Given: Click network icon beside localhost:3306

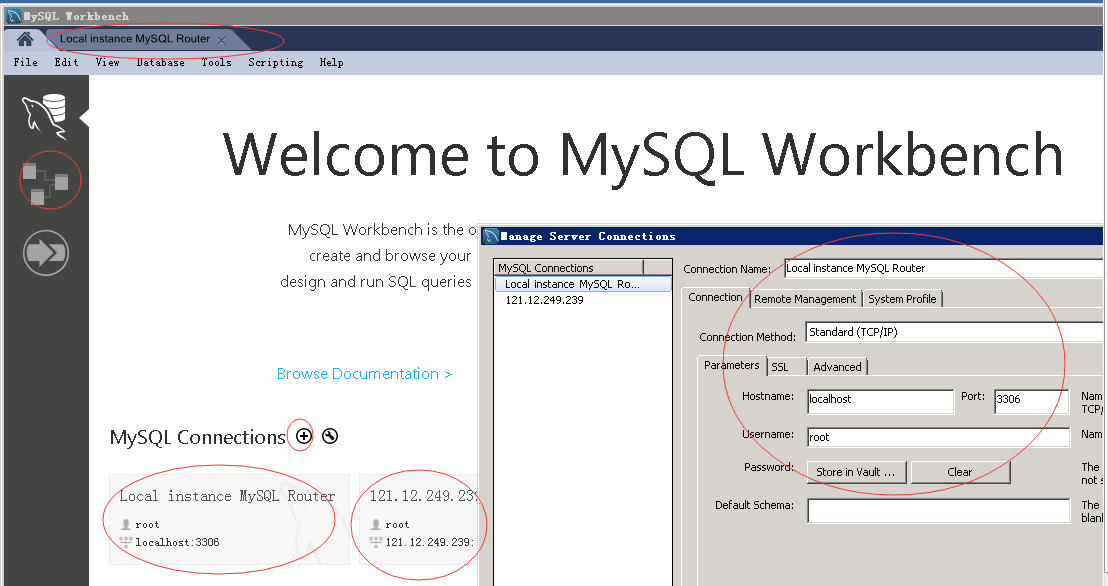Looking at the screenshot, I should (x=126, y=542).
